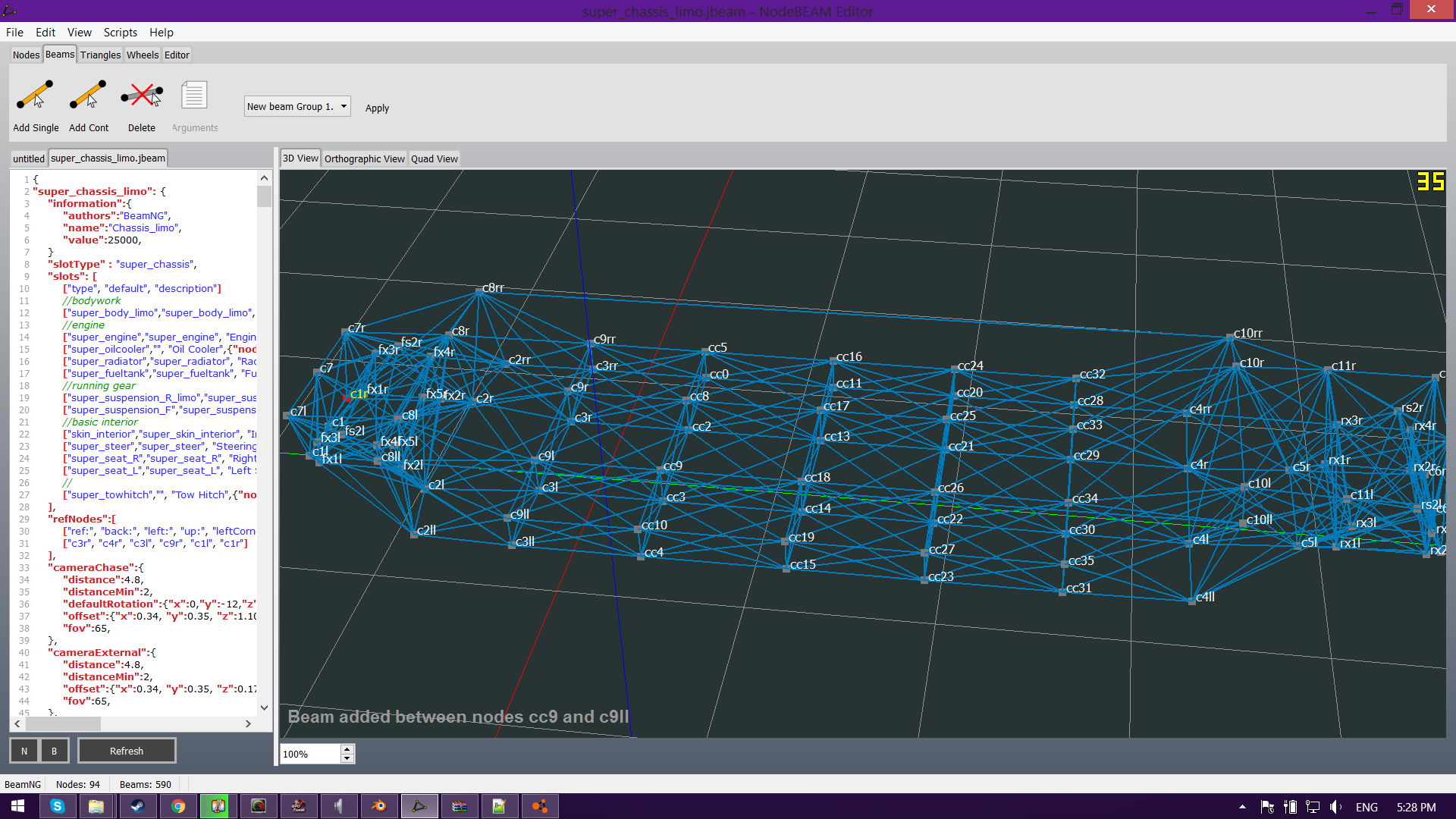The height and width of the screenshot is (819, 1456).
Task: Launch Skype from the taskbar
Action: click(57, 806)
